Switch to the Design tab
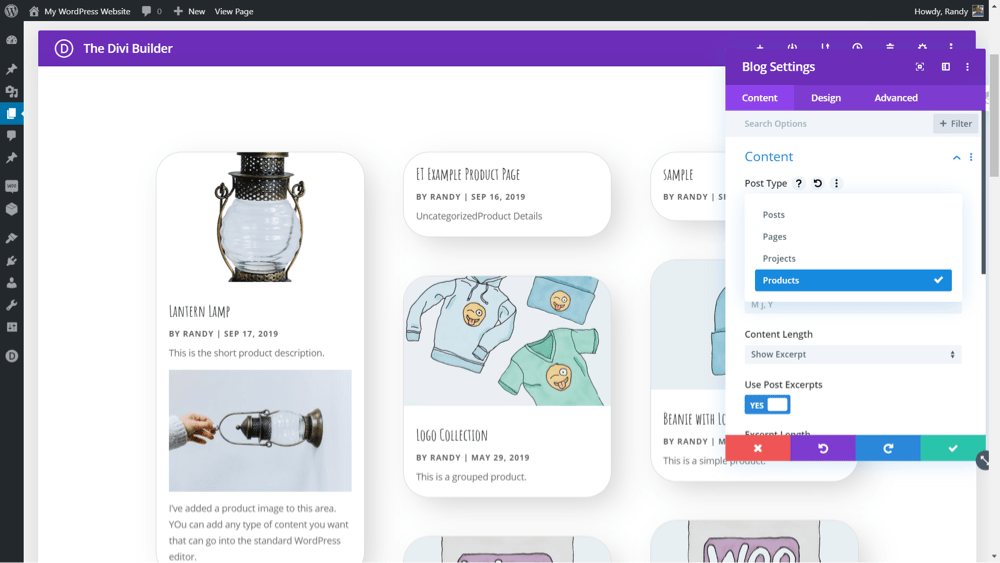The width and height of the screenshot is (1000, 563). coord(826,98)
